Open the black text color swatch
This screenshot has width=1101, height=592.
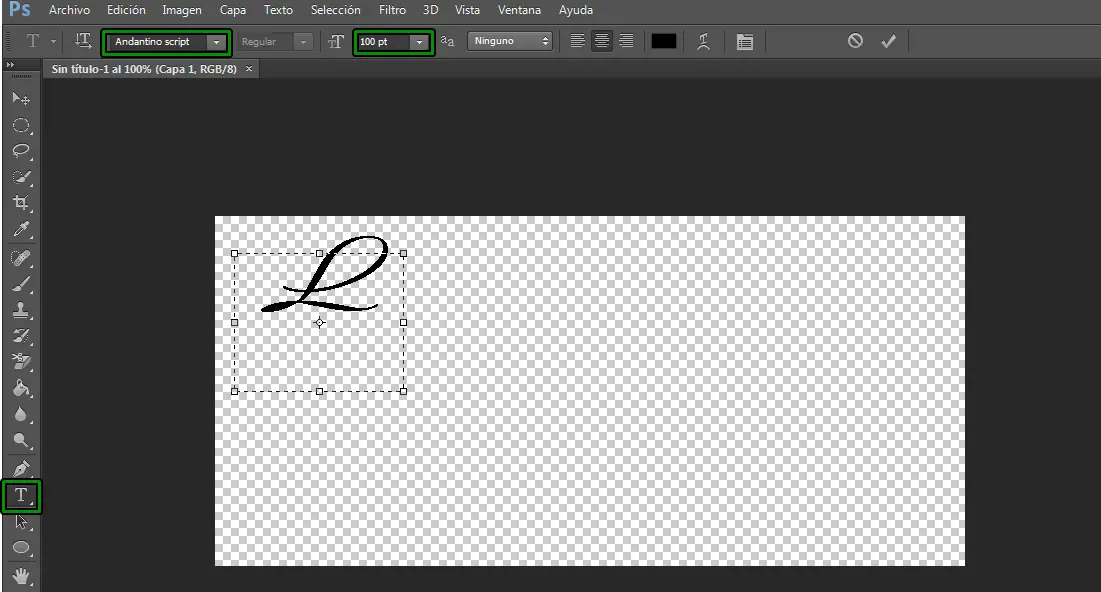click(664, 41)
